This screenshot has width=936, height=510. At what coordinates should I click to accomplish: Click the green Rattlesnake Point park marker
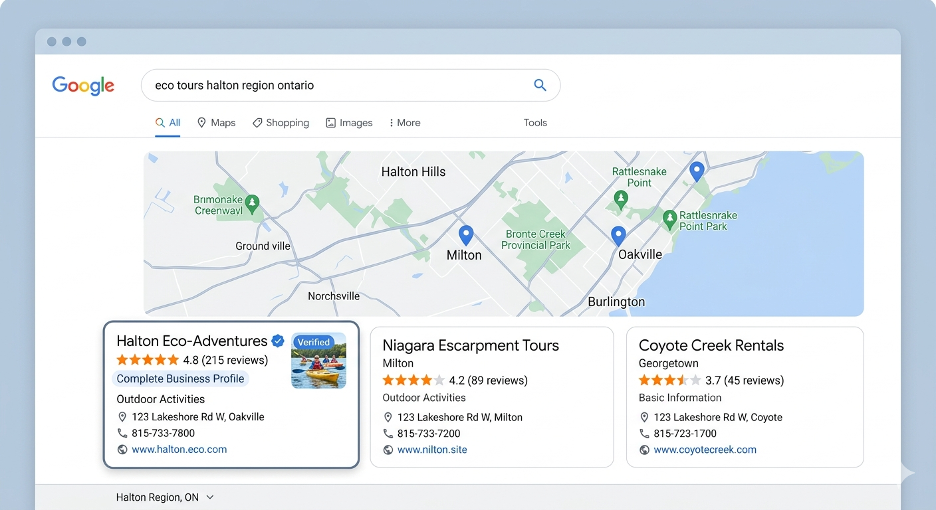pos(621,199)
